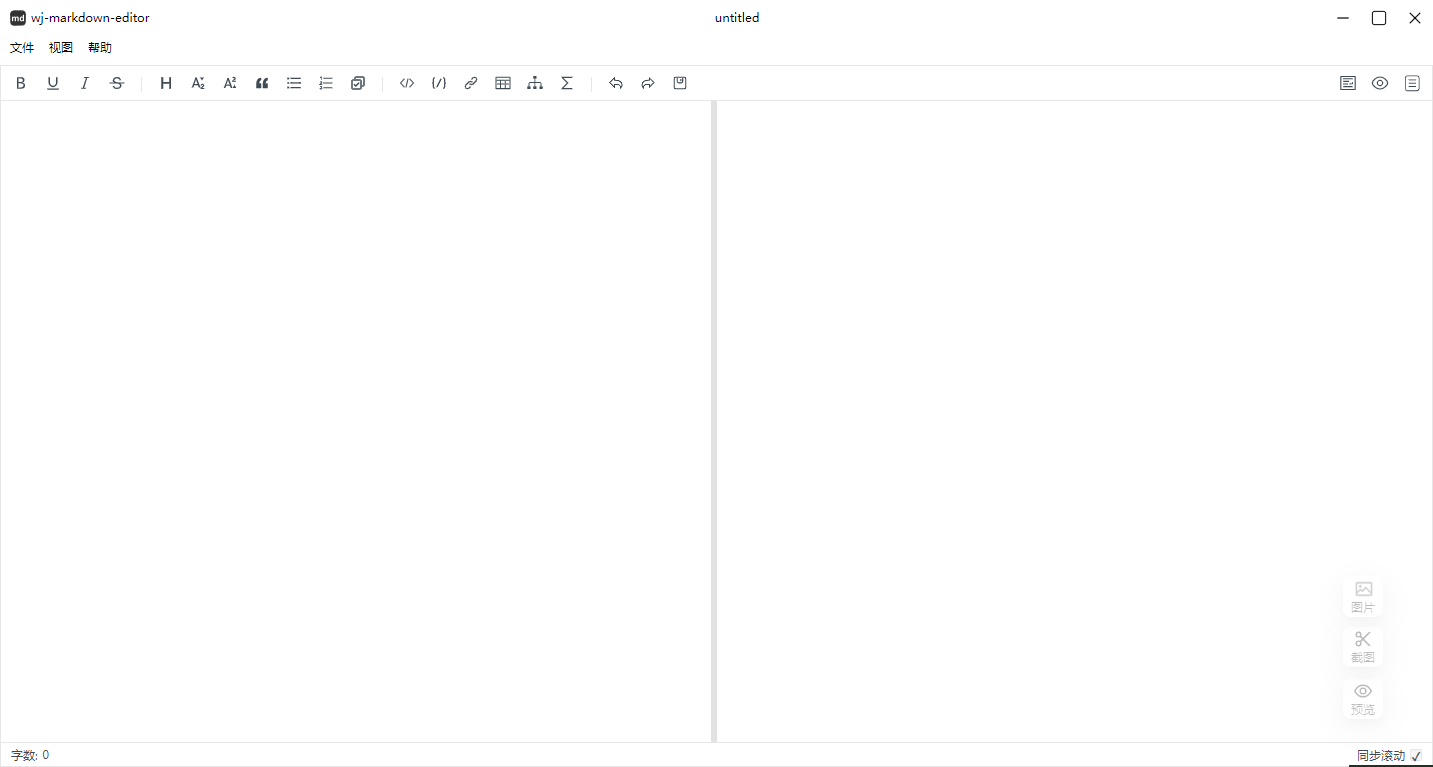
Task: Insert a flowchart diagram
Action: click(x=535, y=83)
